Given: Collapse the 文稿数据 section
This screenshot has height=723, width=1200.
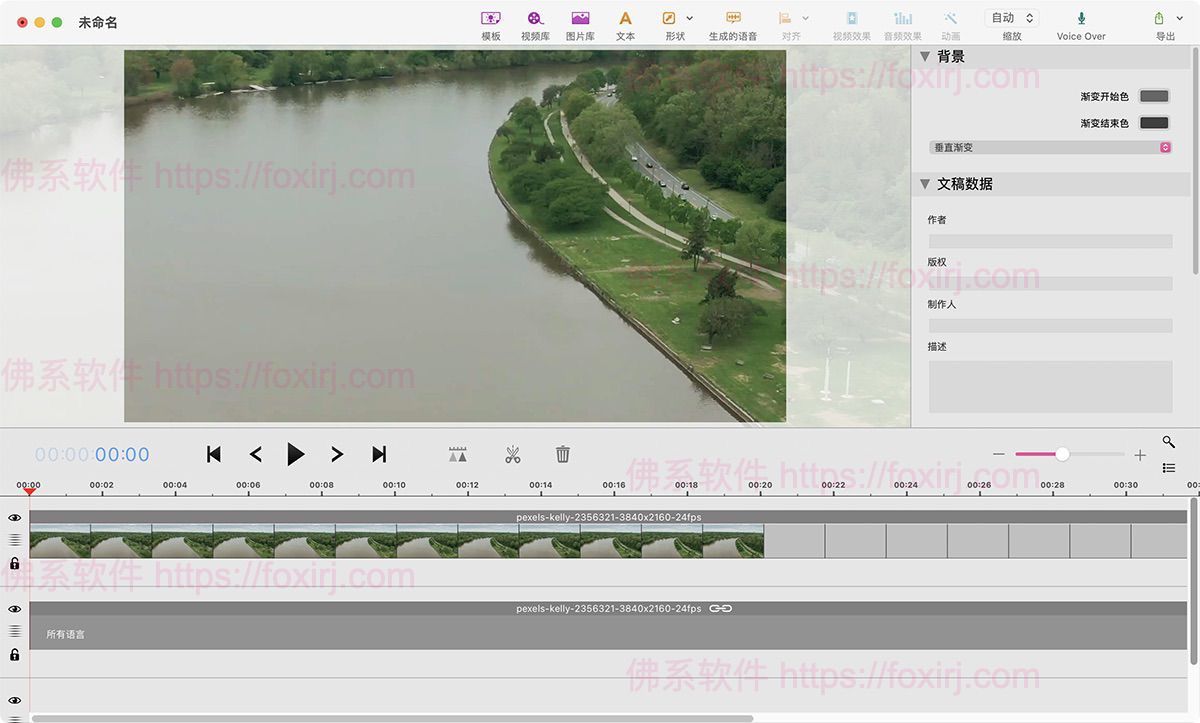Looking at the screenshot, I should pos(925,184).
